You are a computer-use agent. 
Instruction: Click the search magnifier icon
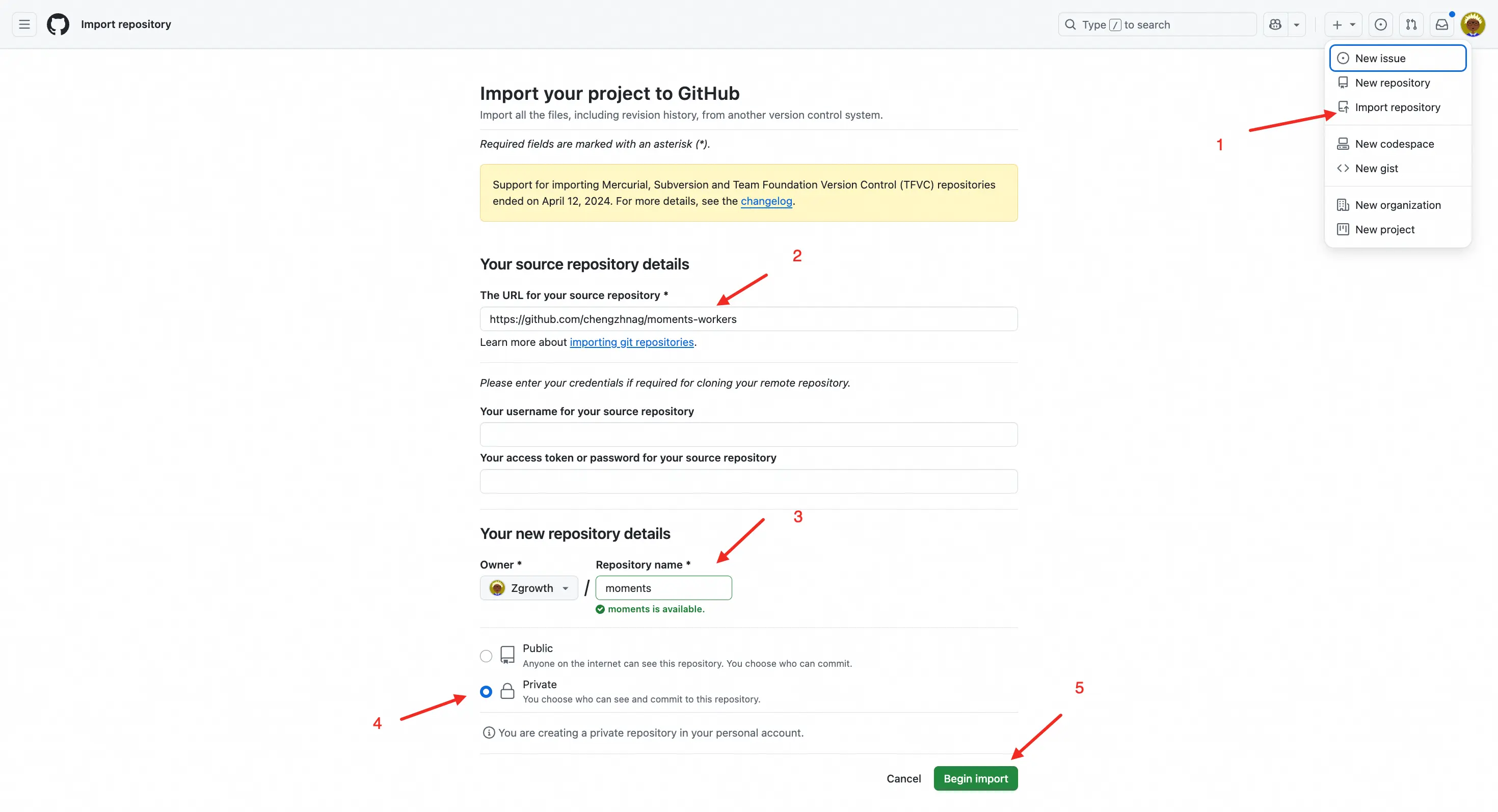pyautogui.click(x=1070, y=24)
